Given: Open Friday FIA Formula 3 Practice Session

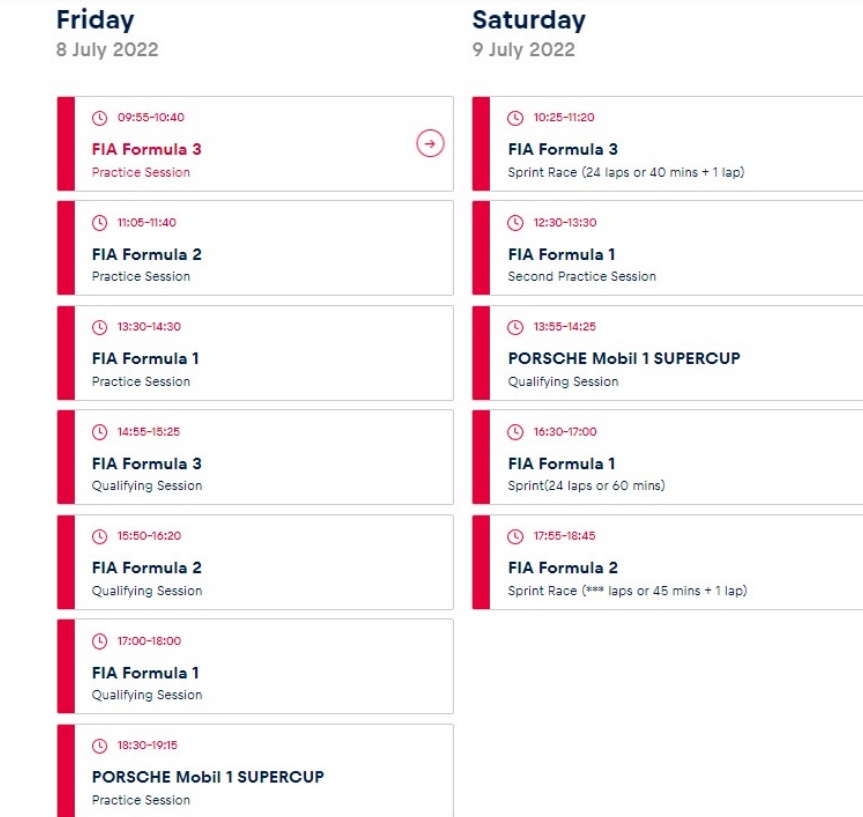Looking at the screenshot, I should click(x=147, y=150).
